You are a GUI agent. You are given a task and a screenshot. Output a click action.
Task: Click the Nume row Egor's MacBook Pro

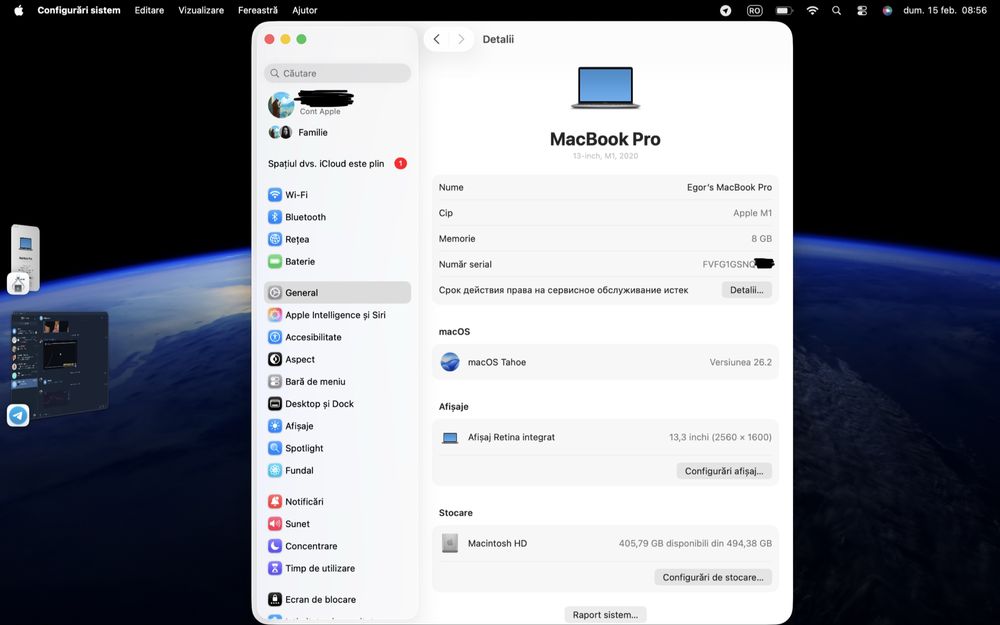(605, 188)
